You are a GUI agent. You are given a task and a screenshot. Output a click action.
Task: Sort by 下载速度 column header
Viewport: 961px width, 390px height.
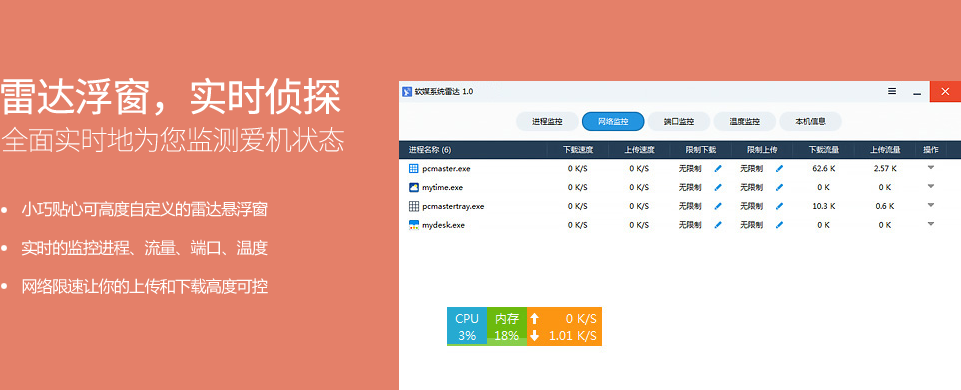[577, 150]
